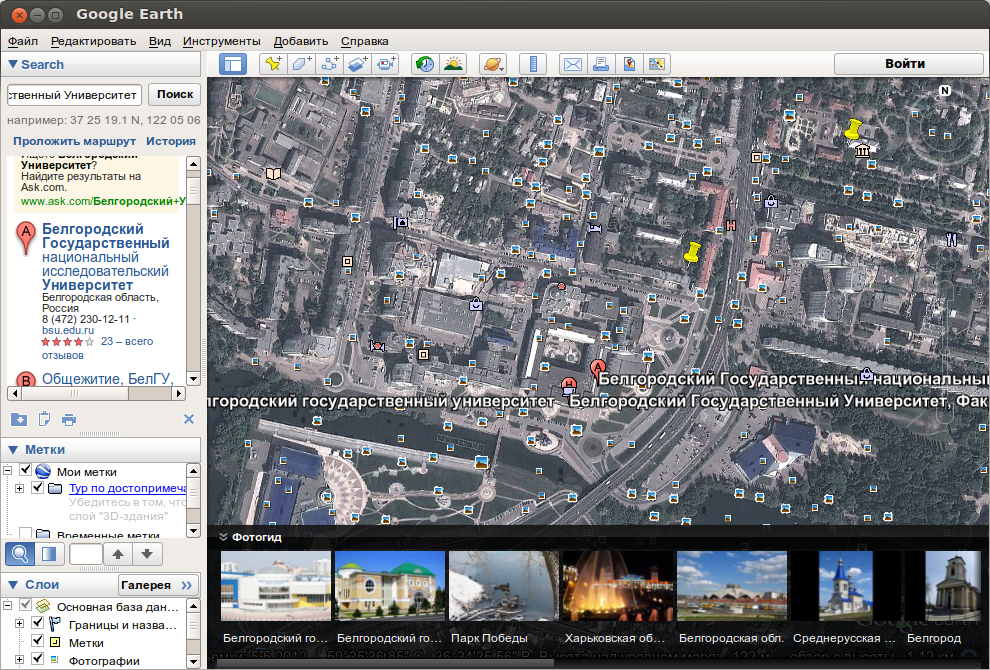Open the Инструменты menu

pyautogui.click(x=221, y=41)
